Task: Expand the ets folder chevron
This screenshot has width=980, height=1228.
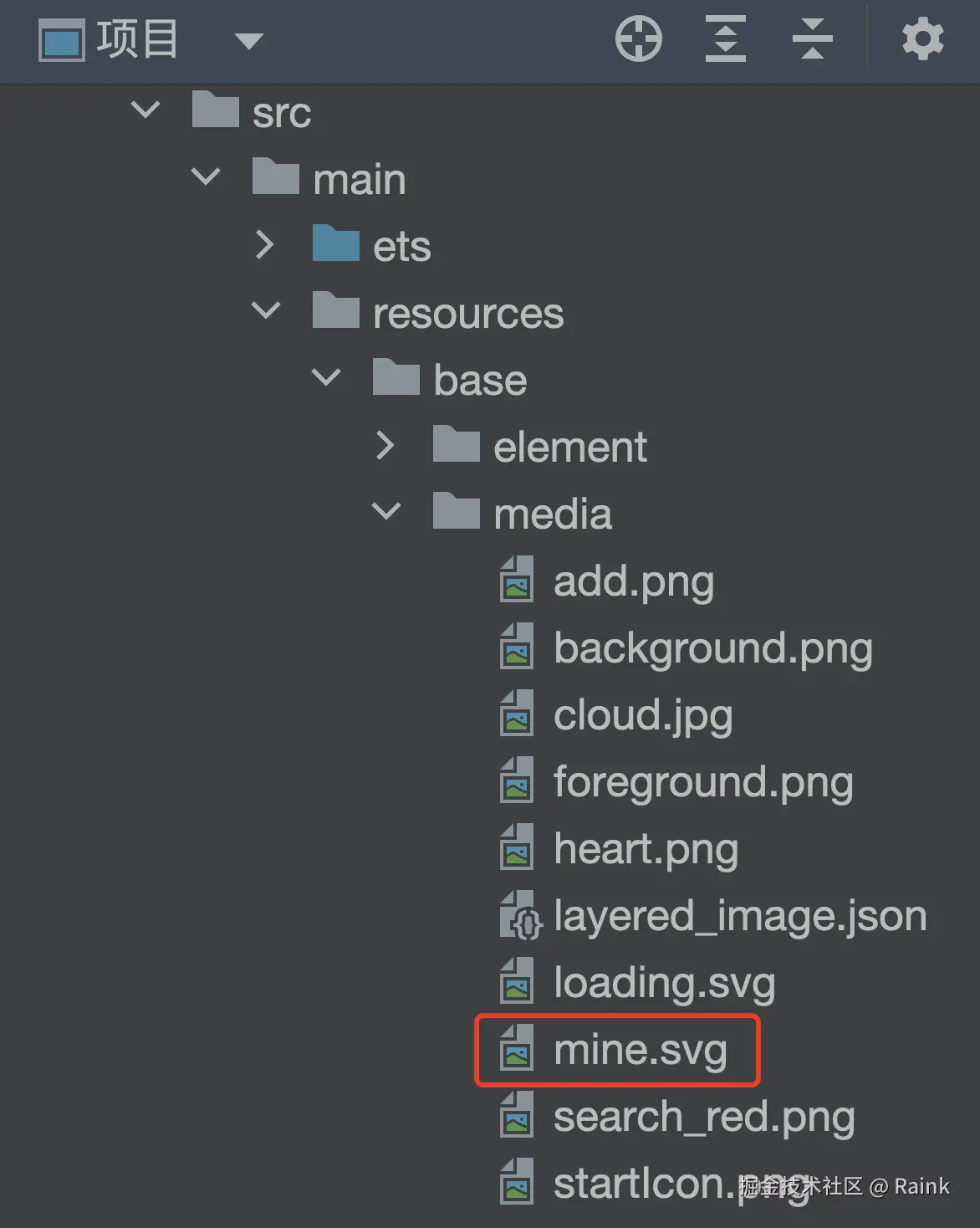Action: point(265,244)
